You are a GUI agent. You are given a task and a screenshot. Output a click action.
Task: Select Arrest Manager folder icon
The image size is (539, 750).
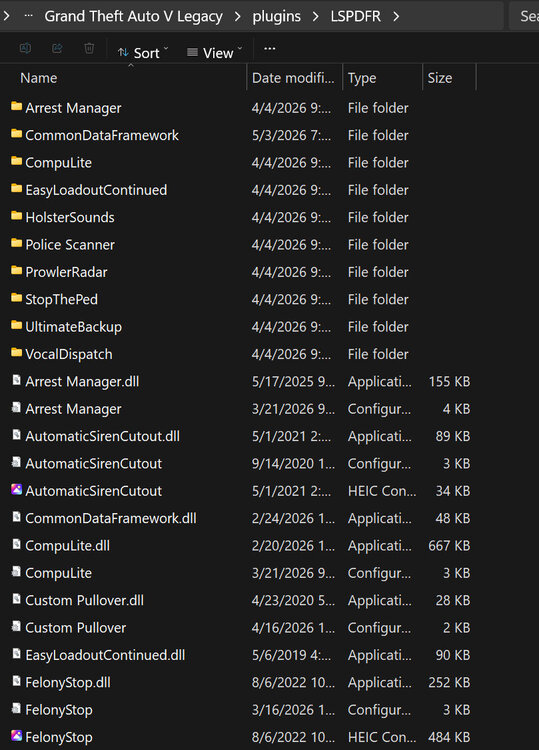pyautogui.click(x=16, y=106)
